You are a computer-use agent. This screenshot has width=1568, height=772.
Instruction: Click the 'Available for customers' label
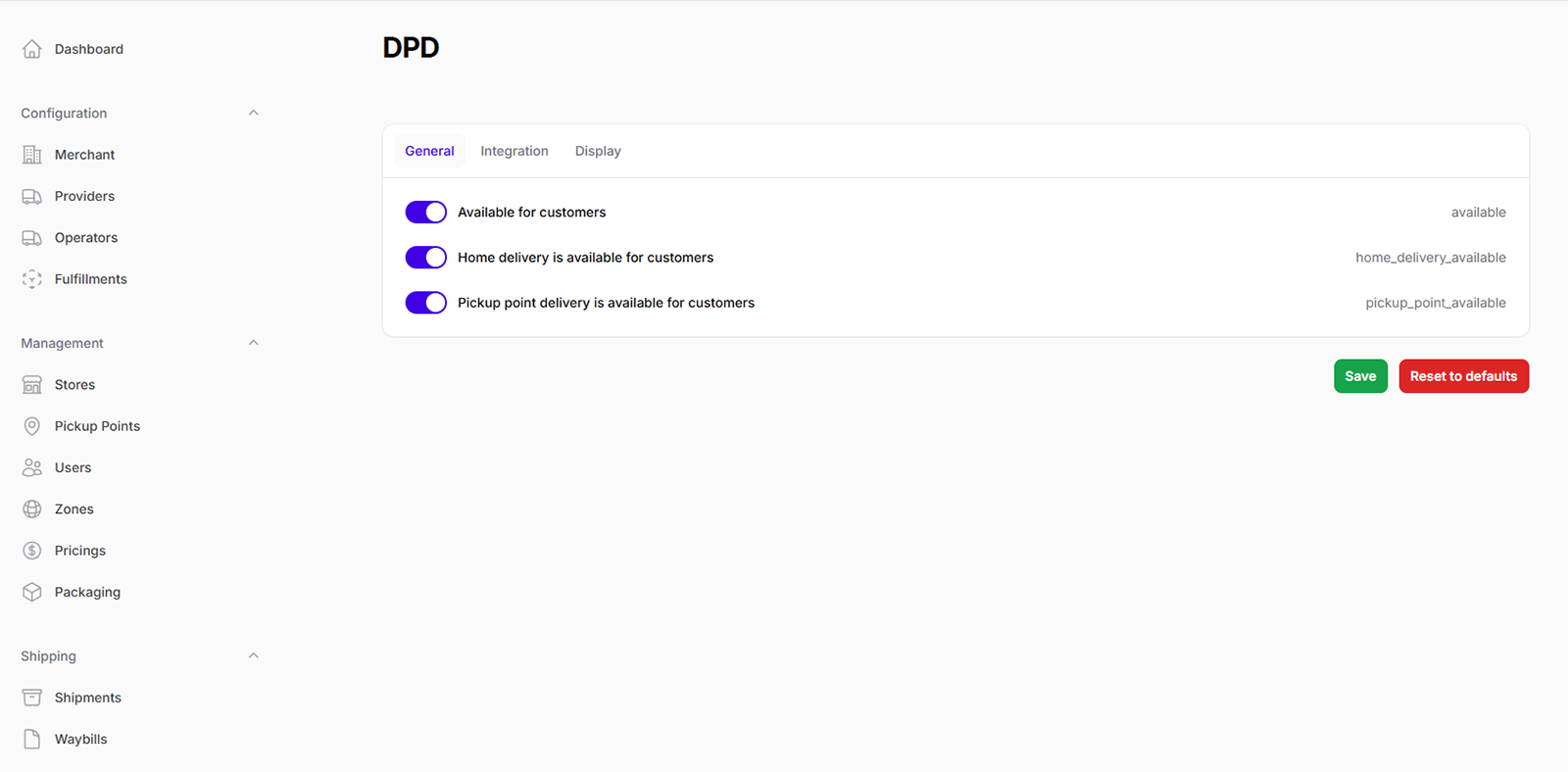point(531,213)
